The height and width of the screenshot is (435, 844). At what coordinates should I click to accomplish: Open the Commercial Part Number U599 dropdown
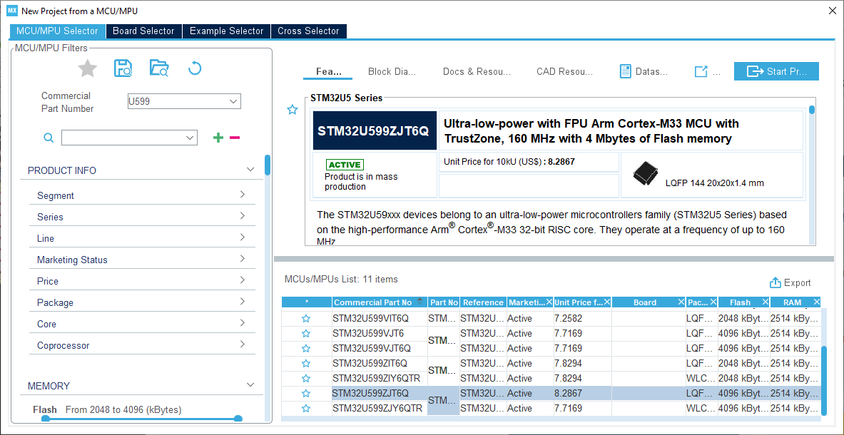click(233, 101)
